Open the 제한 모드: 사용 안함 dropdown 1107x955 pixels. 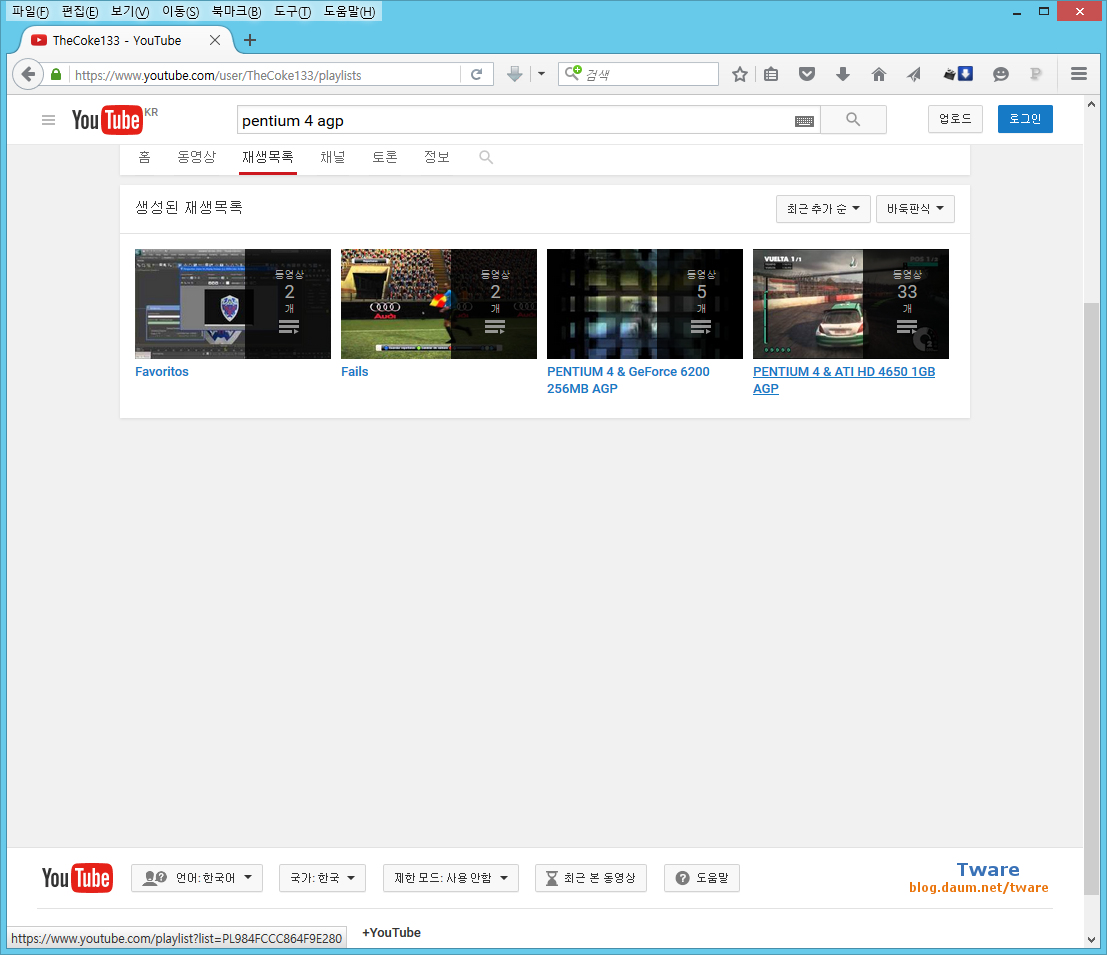[450, 878]
